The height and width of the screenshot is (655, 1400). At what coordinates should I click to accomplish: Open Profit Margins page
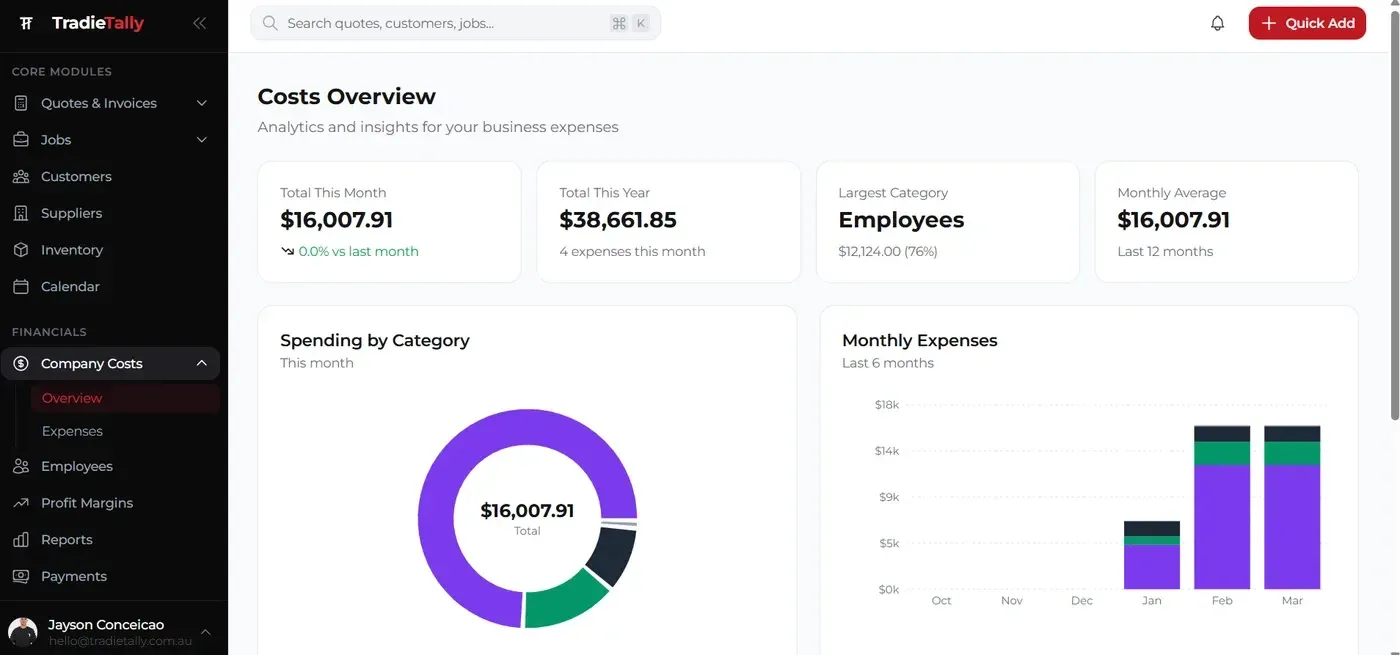pos(110,503)
